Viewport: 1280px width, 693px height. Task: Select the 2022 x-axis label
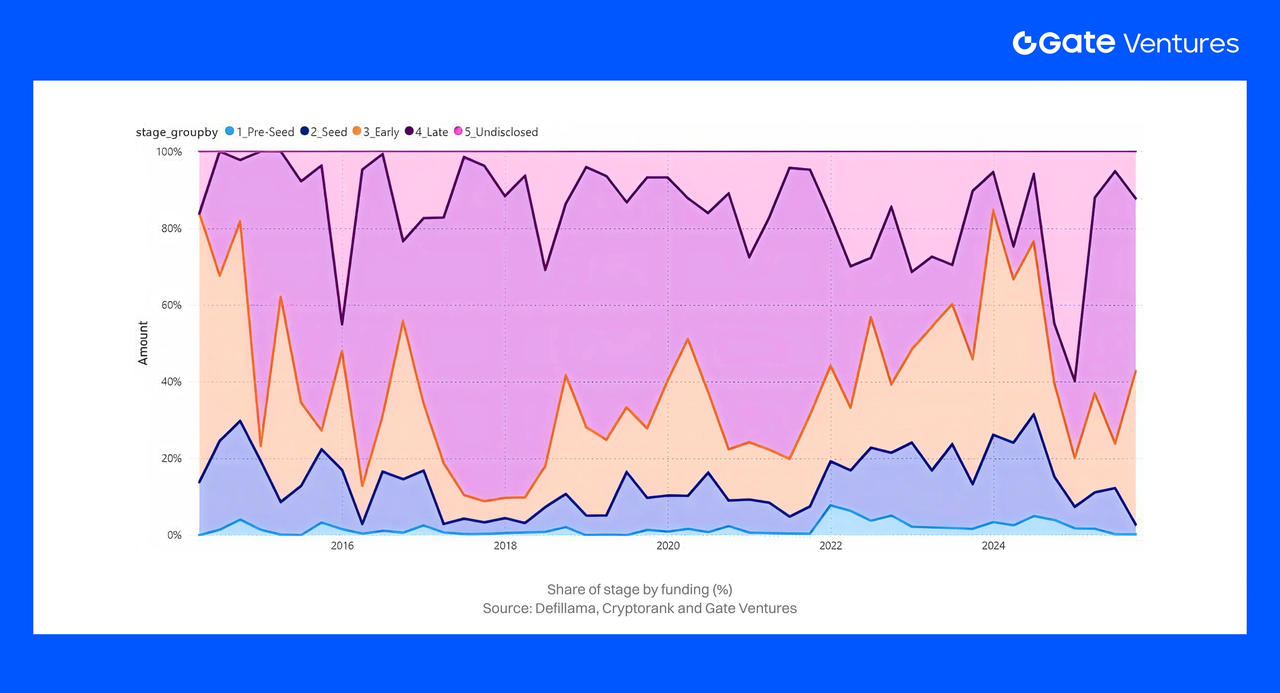830,546
